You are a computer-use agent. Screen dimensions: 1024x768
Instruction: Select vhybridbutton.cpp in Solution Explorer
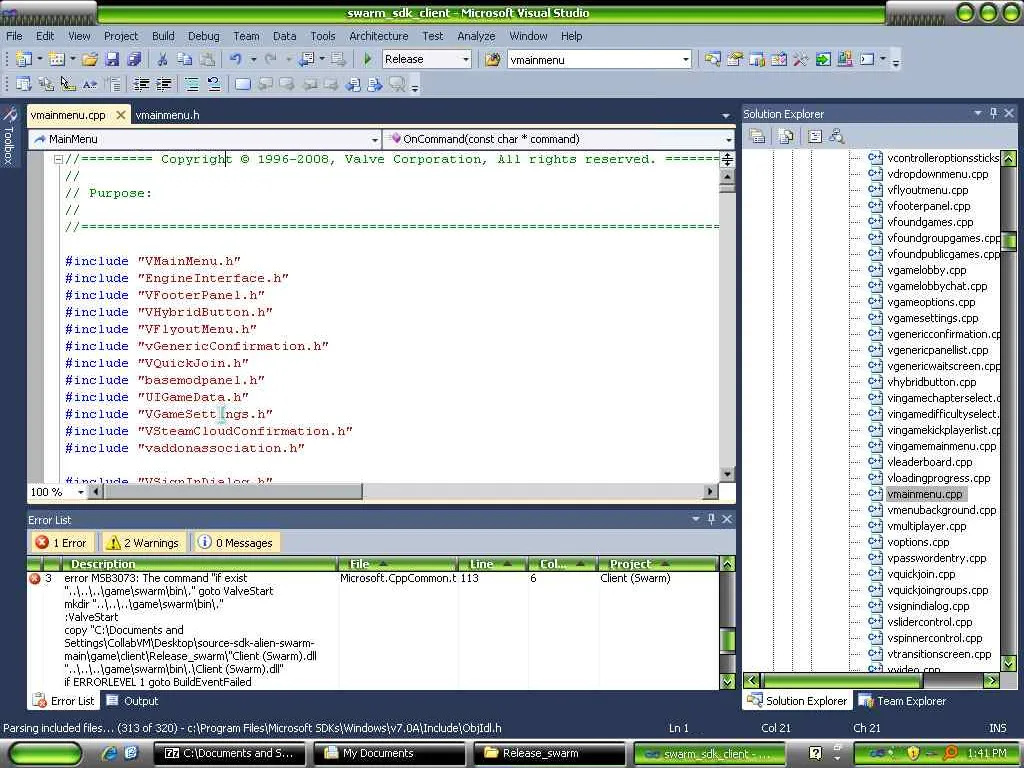coord(931,382)
